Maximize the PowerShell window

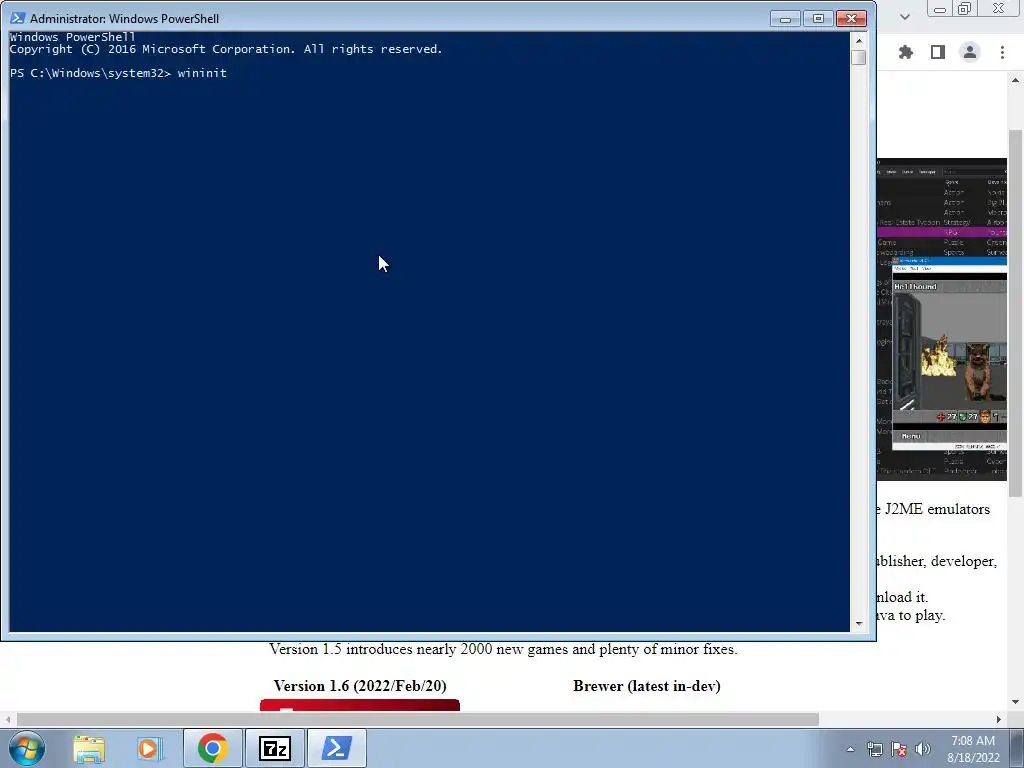click(818, 18)
